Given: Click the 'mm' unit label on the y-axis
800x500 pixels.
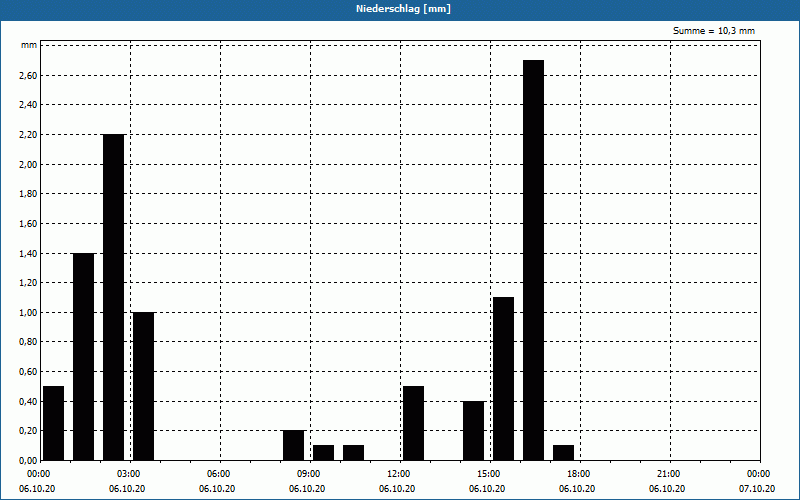Looking at the screenshot, I should (x=29, y=45).
